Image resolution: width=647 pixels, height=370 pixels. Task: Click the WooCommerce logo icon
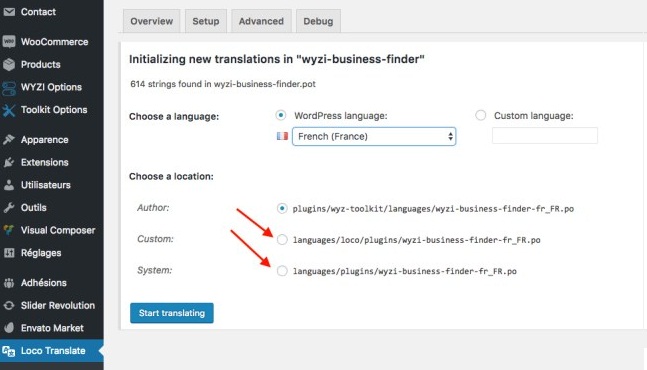9,42
